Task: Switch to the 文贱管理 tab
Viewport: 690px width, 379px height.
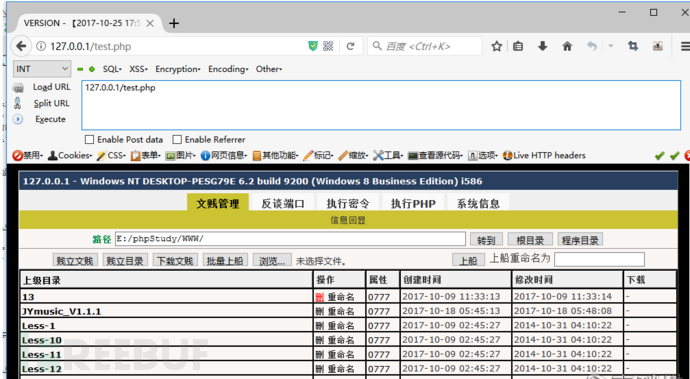Action: point(218,203)
